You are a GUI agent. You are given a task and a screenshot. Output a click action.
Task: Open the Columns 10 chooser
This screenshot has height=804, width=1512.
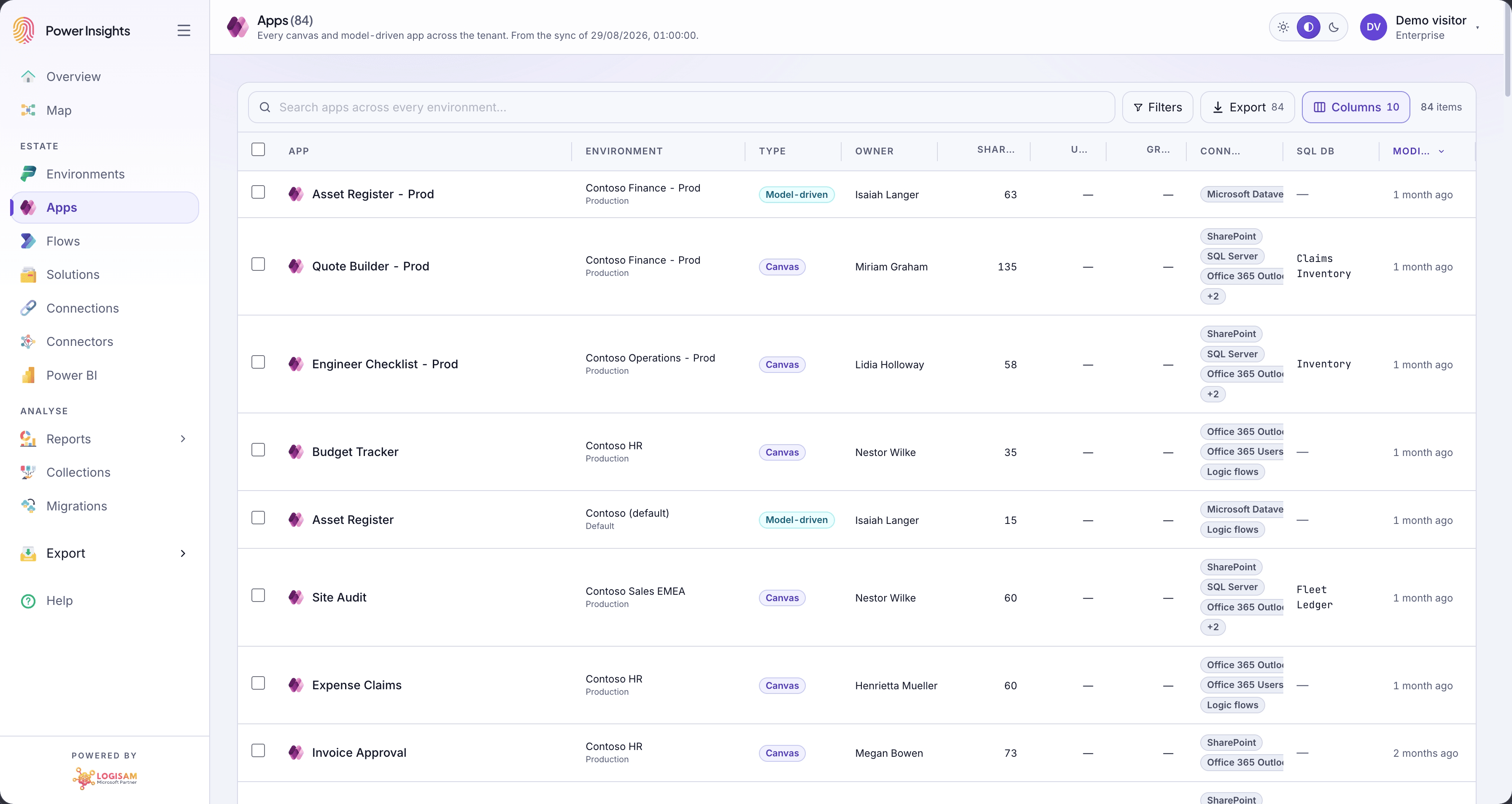tap(1356, 108)
